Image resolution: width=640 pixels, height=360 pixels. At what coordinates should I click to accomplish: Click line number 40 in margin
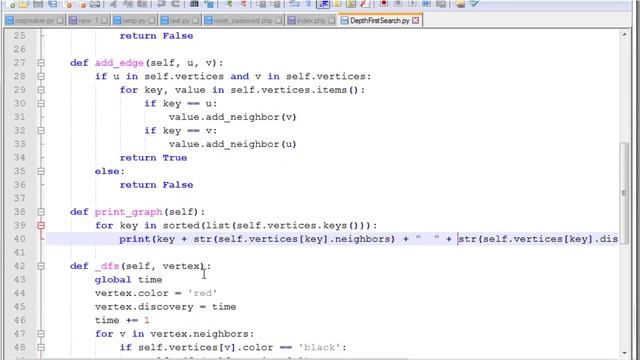coord(20,239)
